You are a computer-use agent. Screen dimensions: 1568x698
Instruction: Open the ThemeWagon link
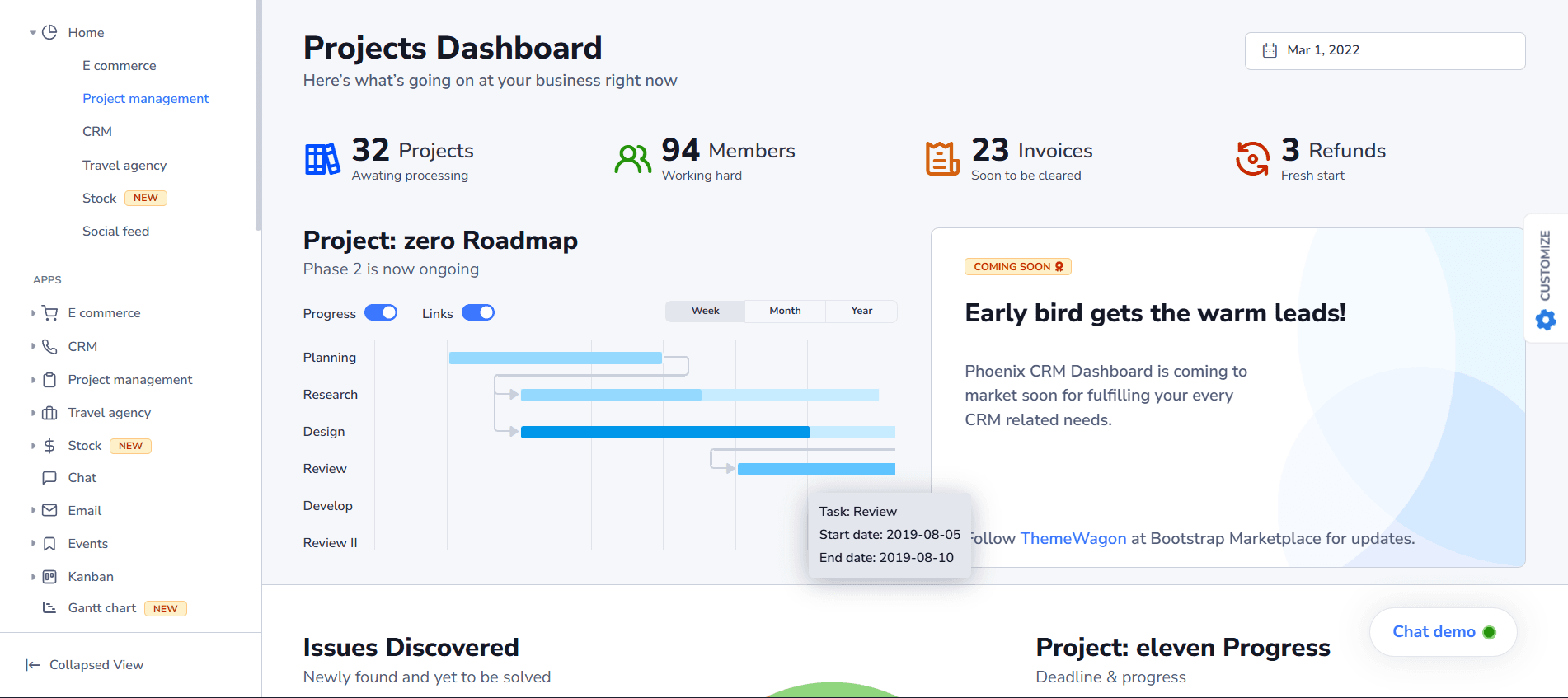click(x=1073, y=539)
